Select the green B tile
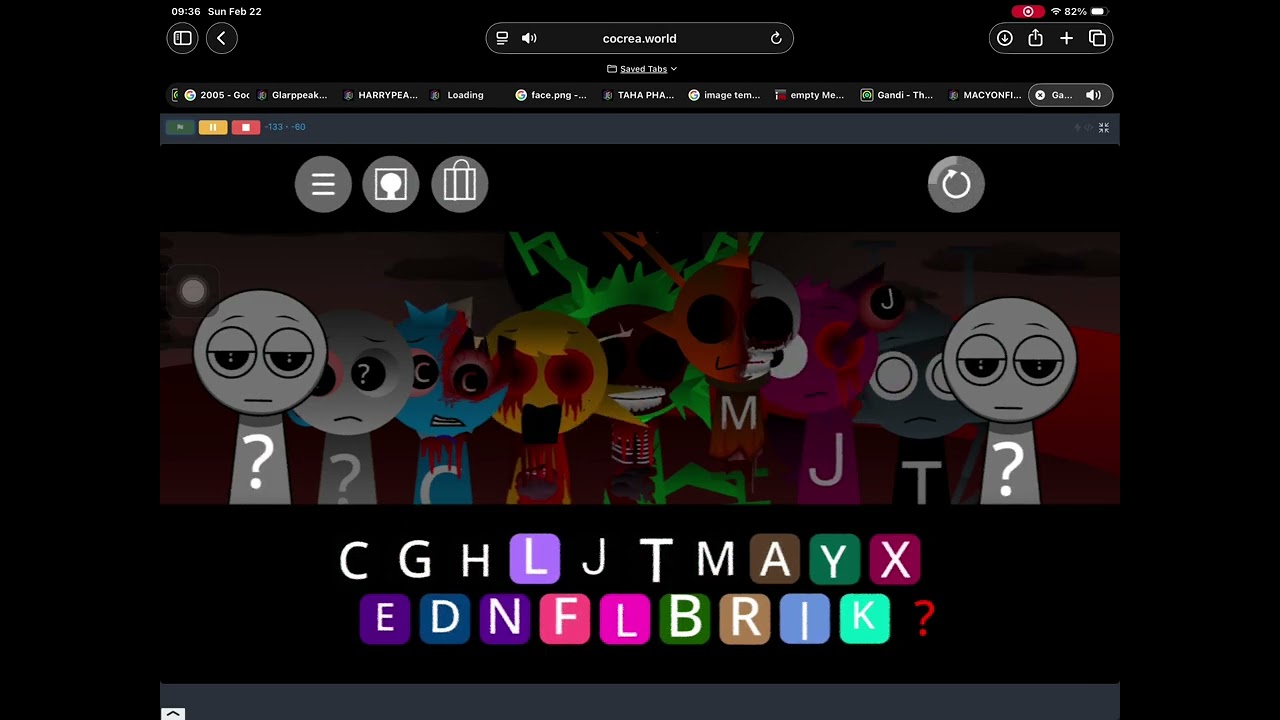This screenshot has width=1280, height=720. coord(685,619)
